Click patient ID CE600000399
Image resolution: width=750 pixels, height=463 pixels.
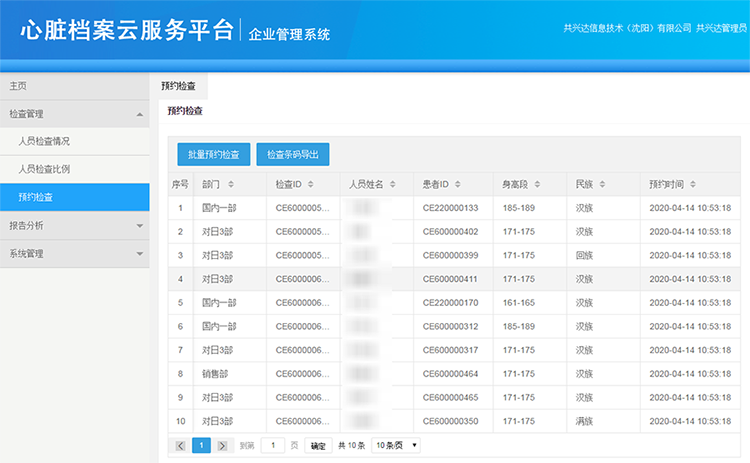(x=450, y=255)
